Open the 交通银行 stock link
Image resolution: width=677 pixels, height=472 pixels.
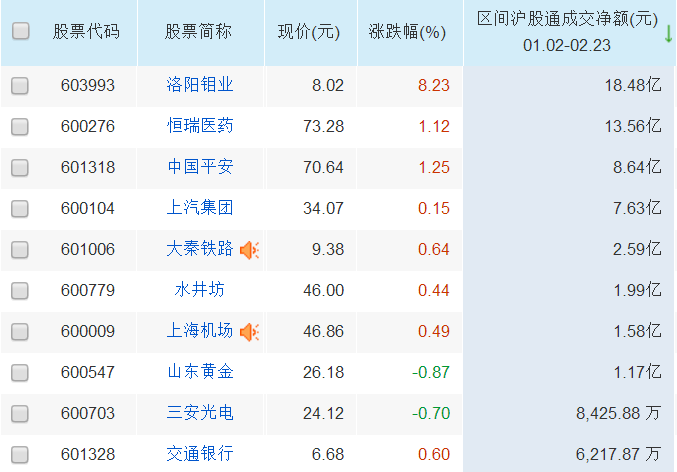pyautogui.click(x=200, y=454)
